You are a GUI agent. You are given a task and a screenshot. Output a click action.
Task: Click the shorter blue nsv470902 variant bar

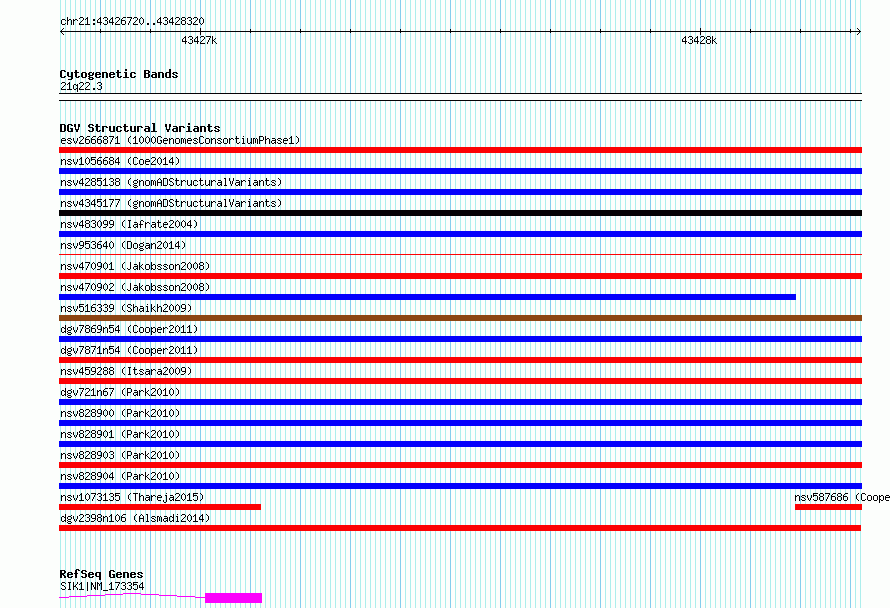(427, 297)
